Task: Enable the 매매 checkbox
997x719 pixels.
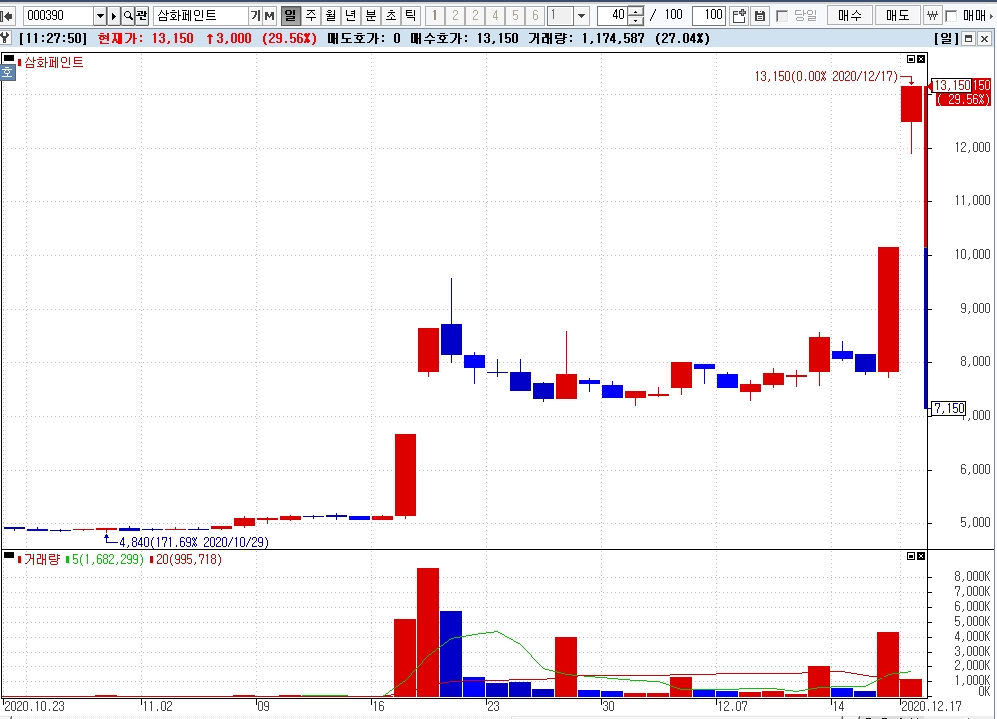Action: [x=951, y=16]
